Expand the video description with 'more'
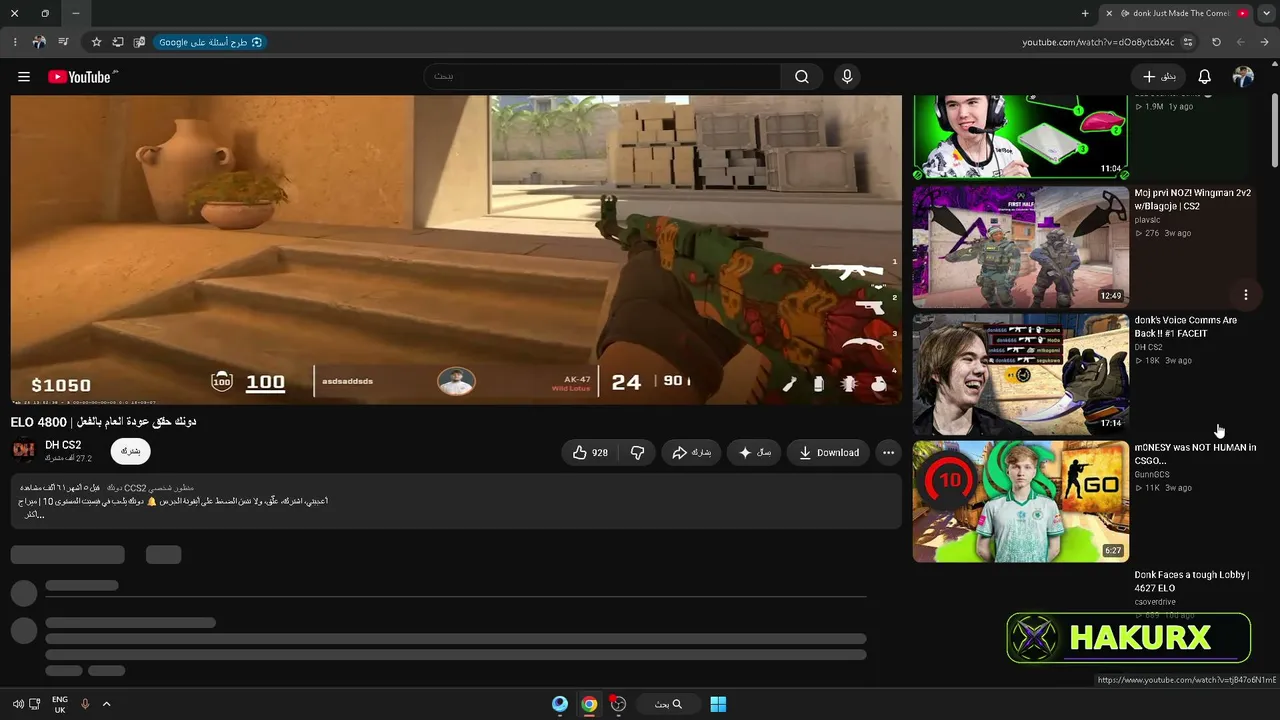The width and height of the screenshot is (1280, 720). click(35, 515)
